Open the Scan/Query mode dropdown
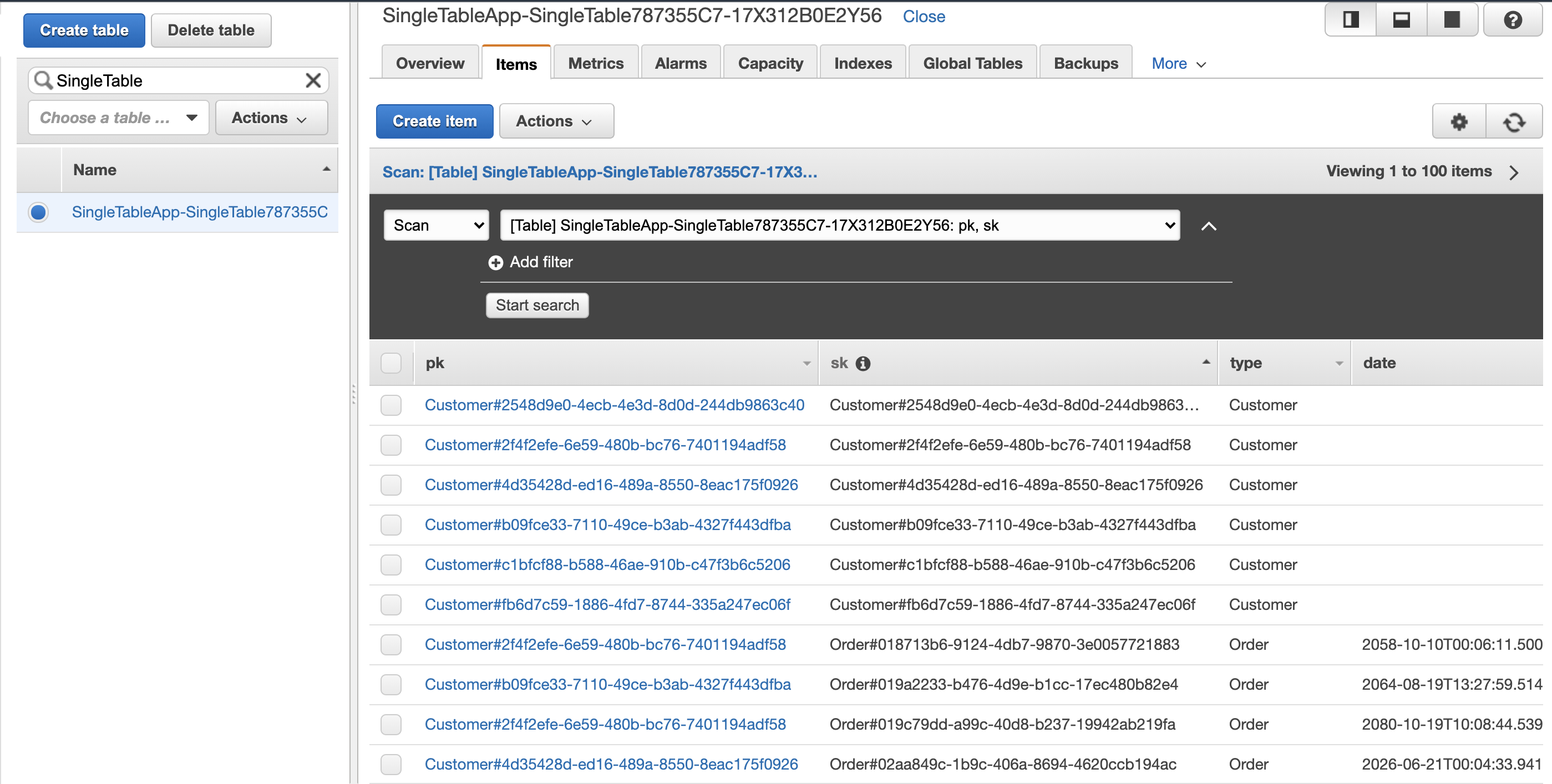This screenshot has width=1552, height=784. [x=436, y=225]
